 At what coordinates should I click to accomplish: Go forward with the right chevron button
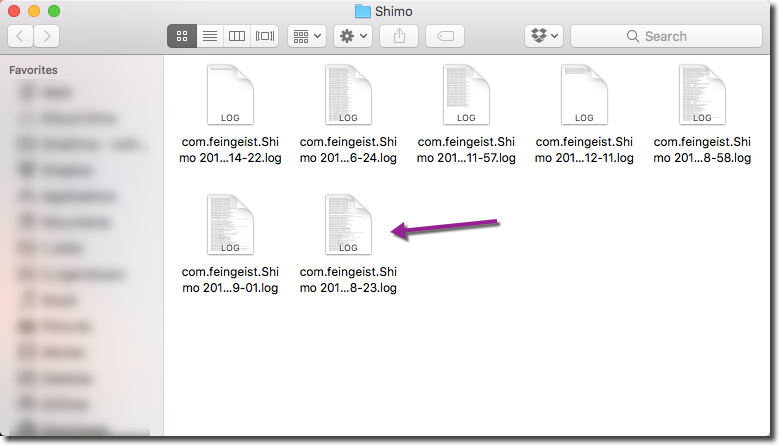coord(47,36)
